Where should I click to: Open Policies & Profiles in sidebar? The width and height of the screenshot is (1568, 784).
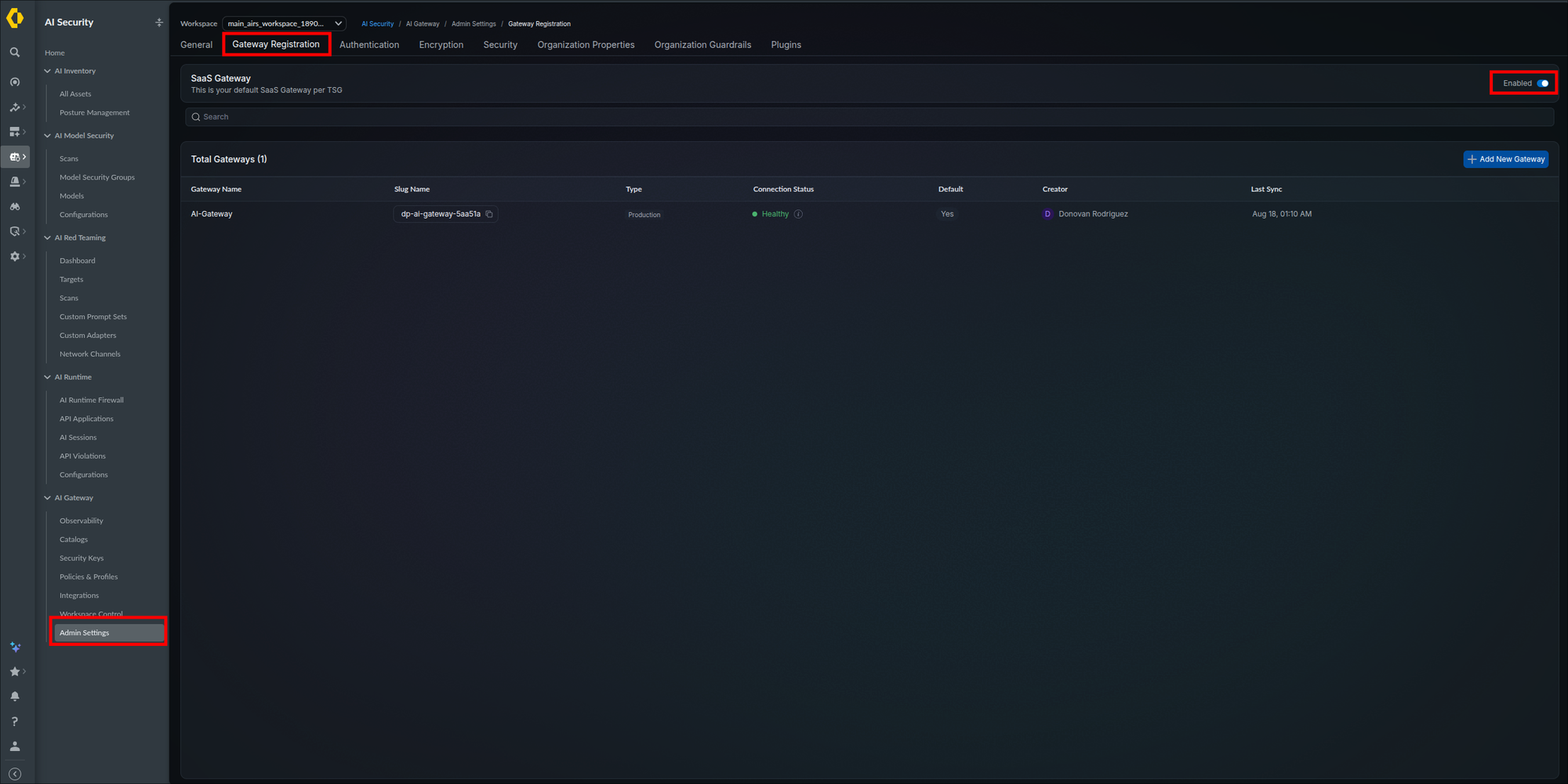(89, 577)
